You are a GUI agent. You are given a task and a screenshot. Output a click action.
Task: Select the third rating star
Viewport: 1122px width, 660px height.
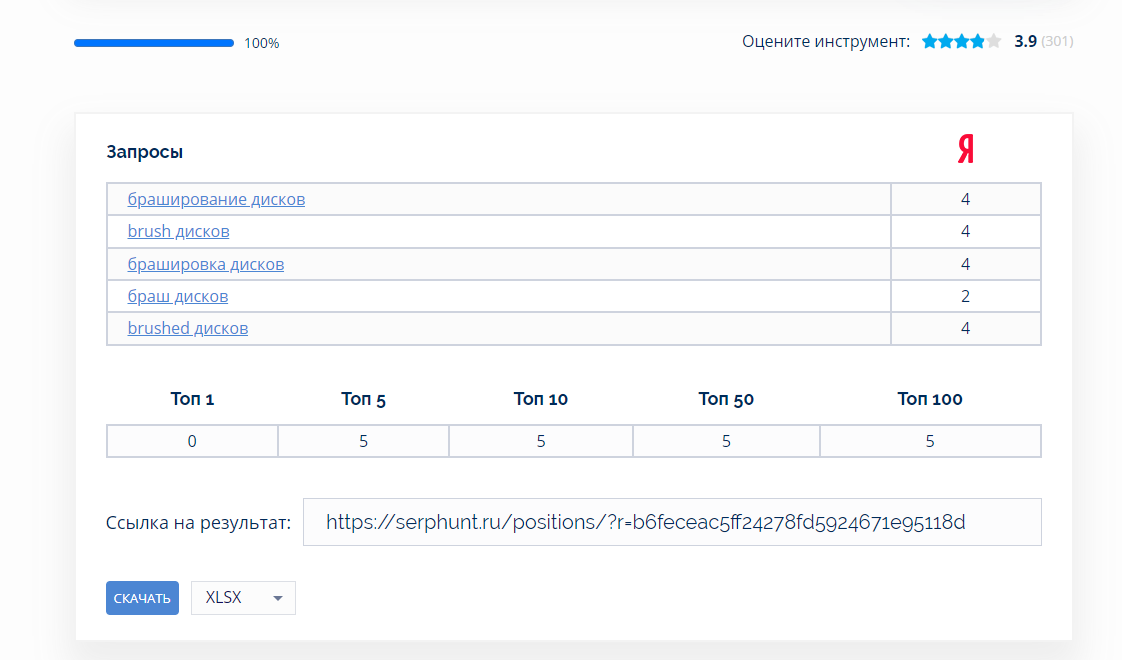[x=962, y=42]
